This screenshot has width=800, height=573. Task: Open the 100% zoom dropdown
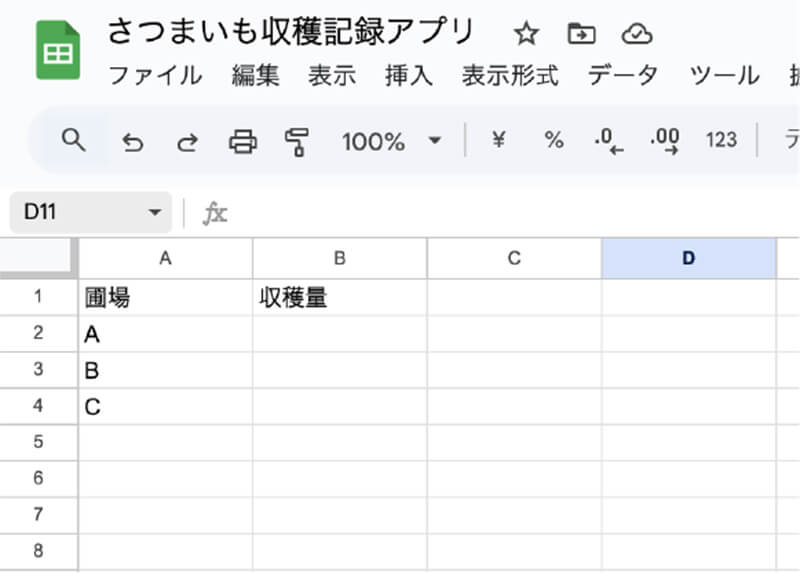pyautogui.click(x=390, y=141)
